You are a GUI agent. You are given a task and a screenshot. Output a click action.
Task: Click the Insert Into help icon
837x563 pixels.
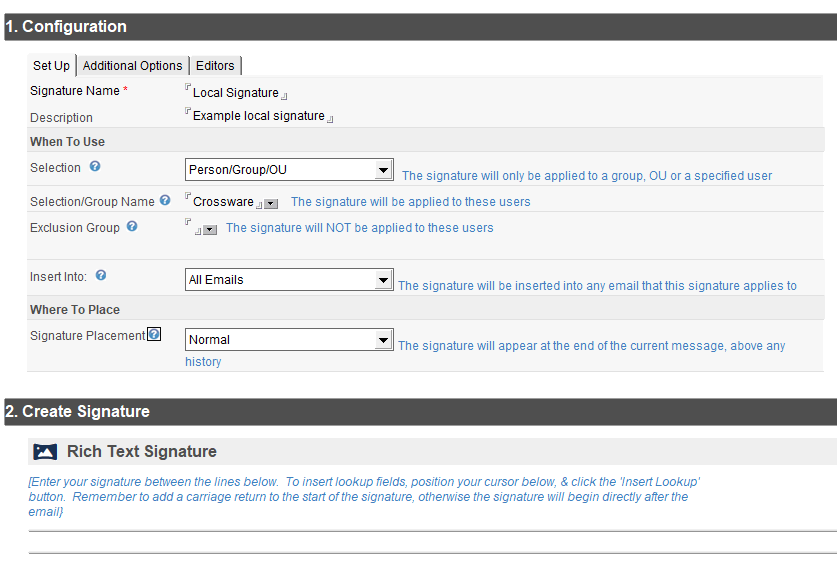(101, 276)
